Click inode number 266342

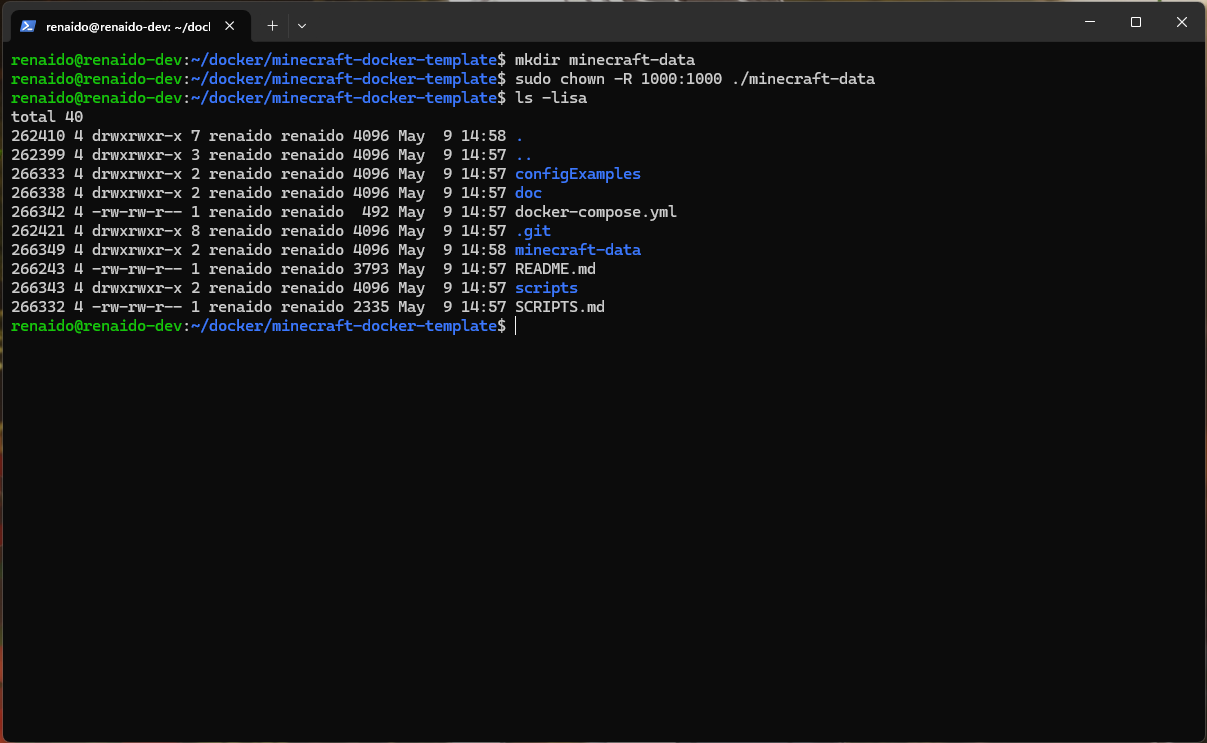click(38, 212)
